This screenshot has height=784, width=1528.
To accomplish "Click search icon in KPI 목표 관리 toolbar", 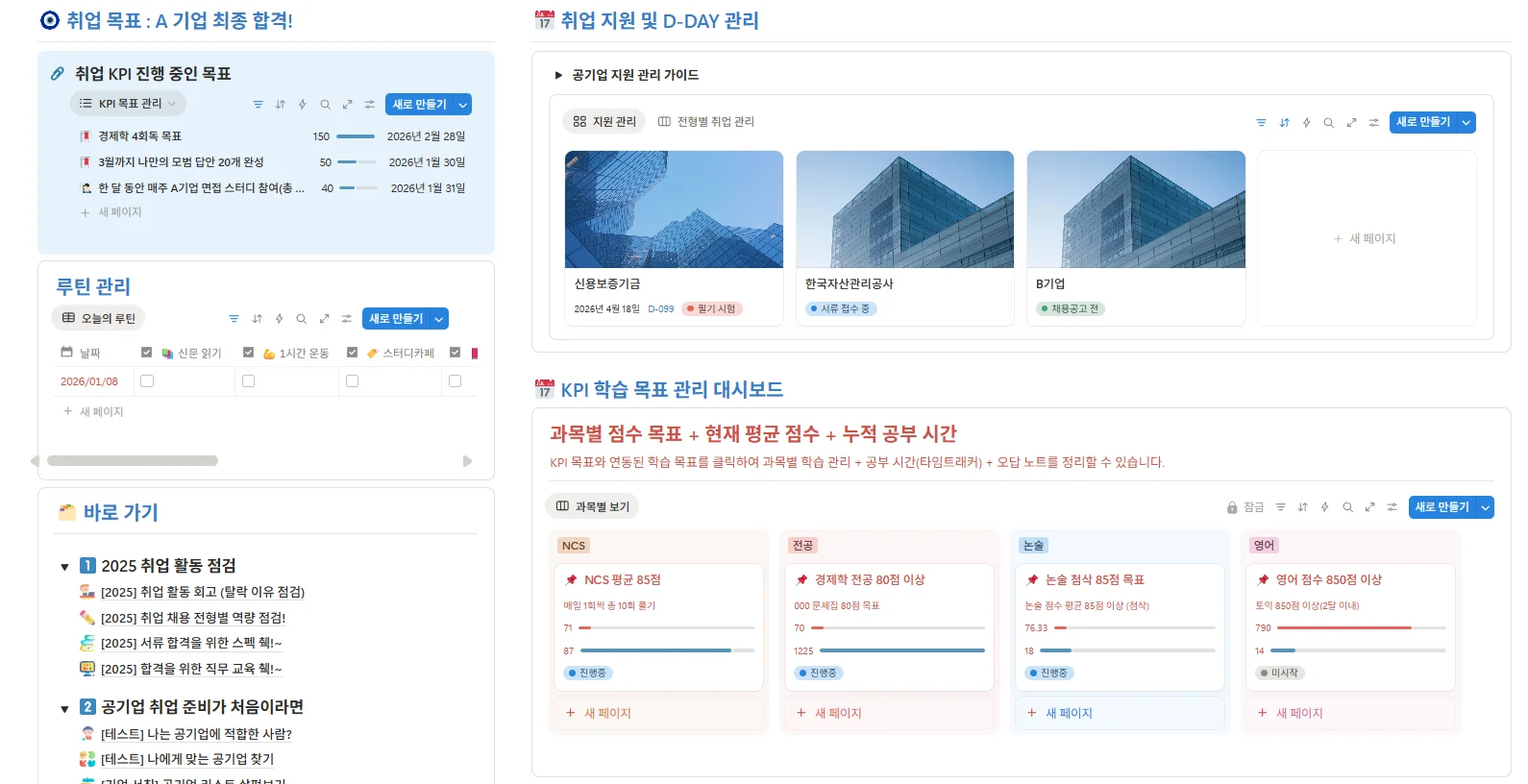I will [325, 105].
